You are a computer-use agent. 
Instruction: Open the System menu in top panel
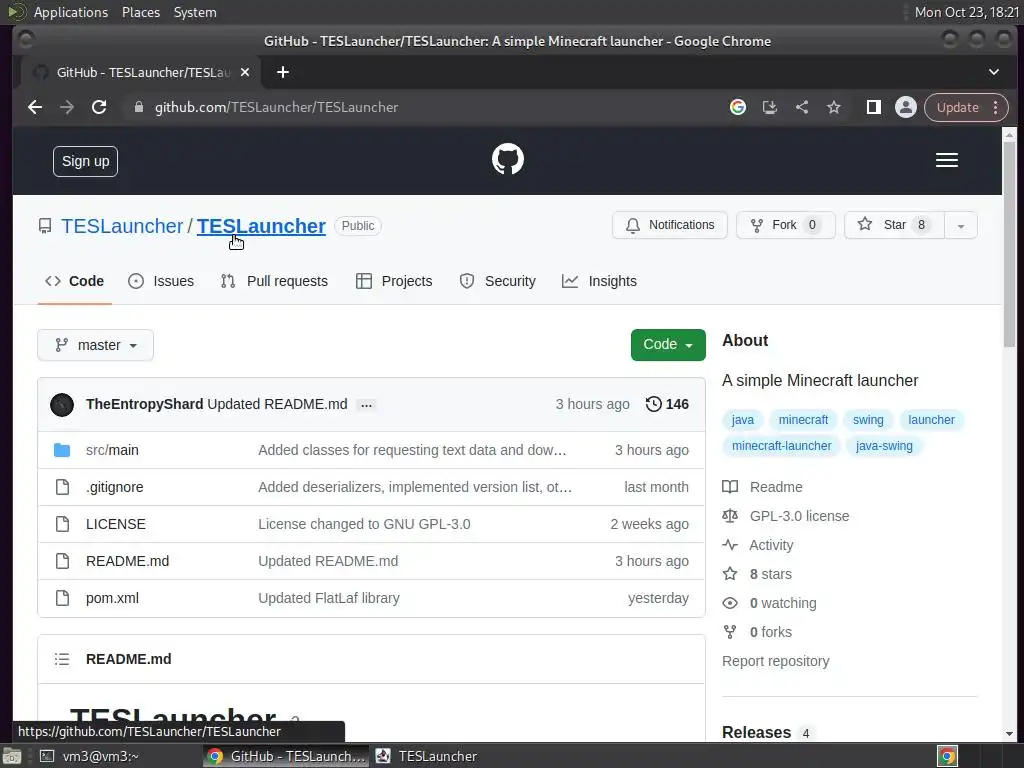pyautogui.click(x=195, y=12)
